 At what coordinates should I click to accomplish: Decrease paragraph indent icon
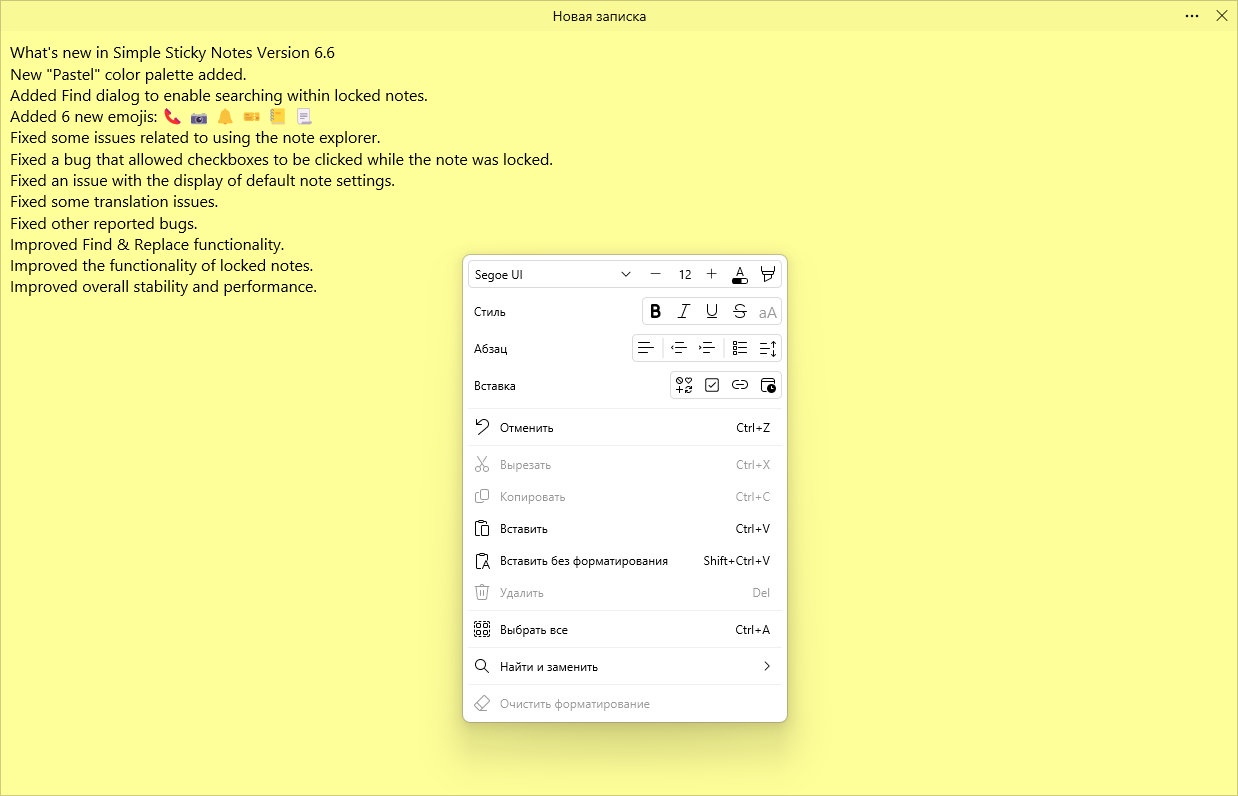(x=678, y=348)
